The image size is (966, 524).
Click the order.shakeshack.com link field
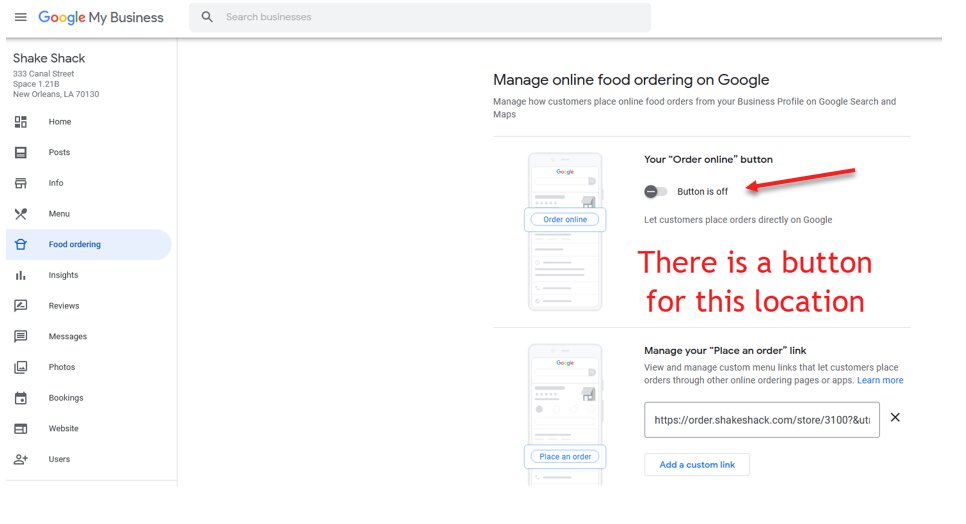pos(761,420)
